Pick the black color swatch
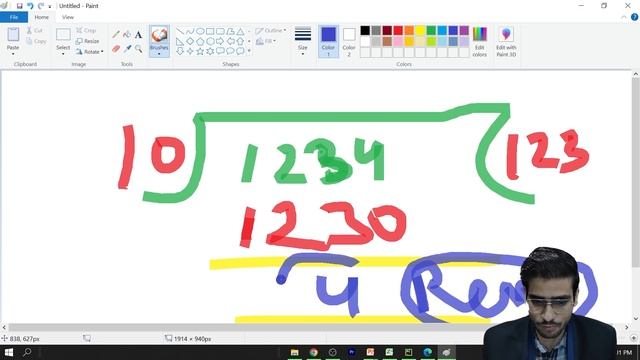Viewport: 640px width, 360px height. pos(365,30)
